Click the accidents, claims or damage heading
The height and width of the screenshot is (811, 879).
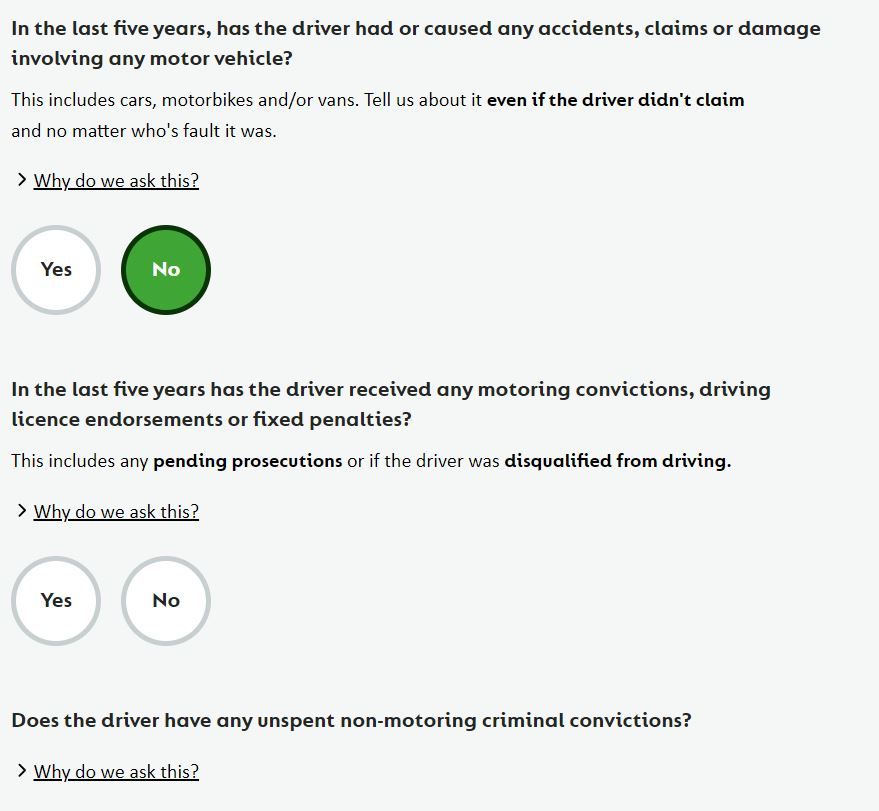coord(415,43)
